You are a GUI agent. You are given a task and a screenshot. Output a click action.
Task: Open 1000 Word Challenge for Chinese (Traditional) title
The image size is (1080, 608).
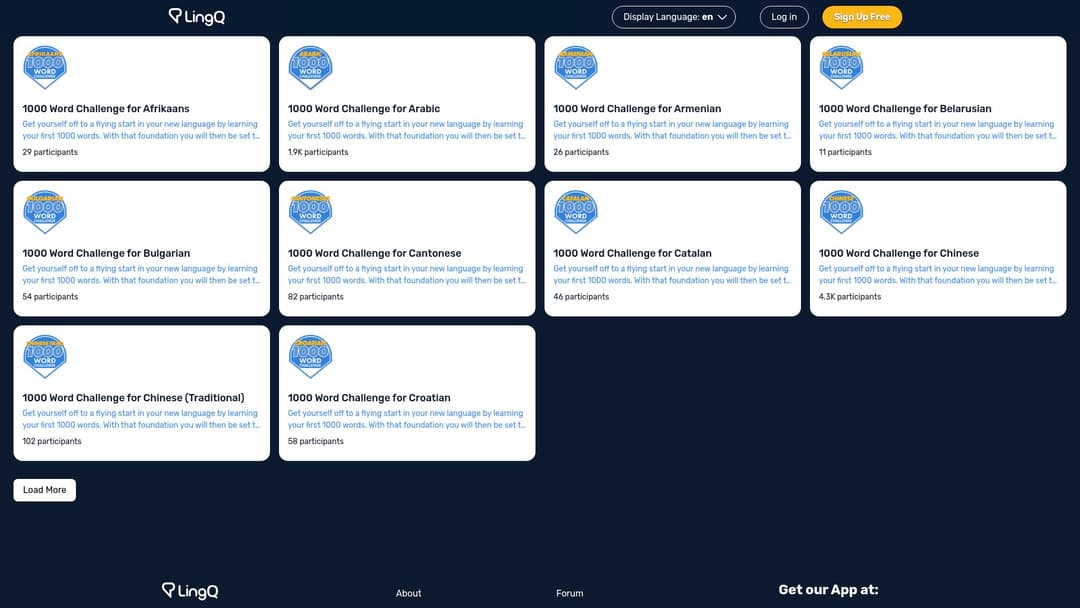point(134,398)
